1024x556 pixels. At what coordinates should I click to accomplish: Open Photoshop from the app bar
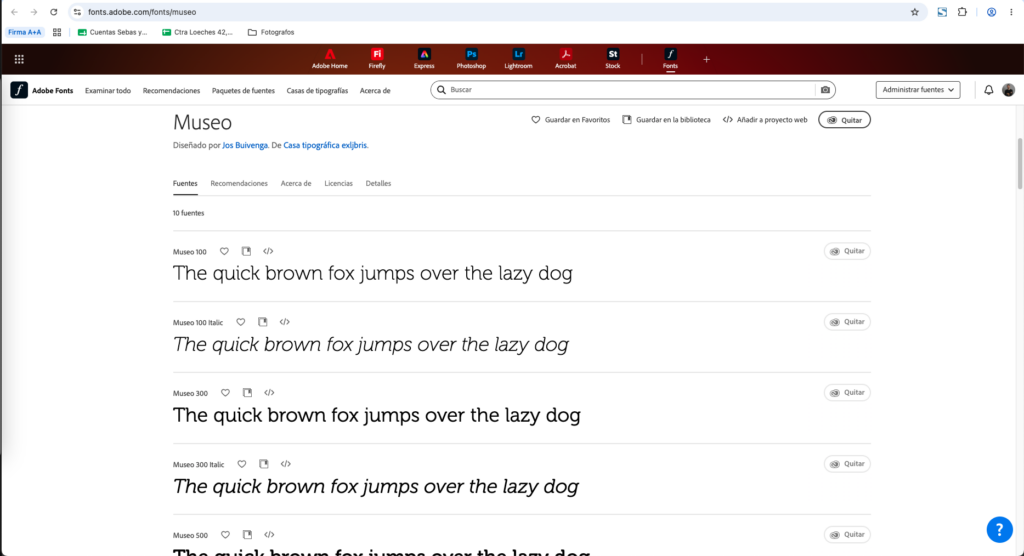coord(471,59)
